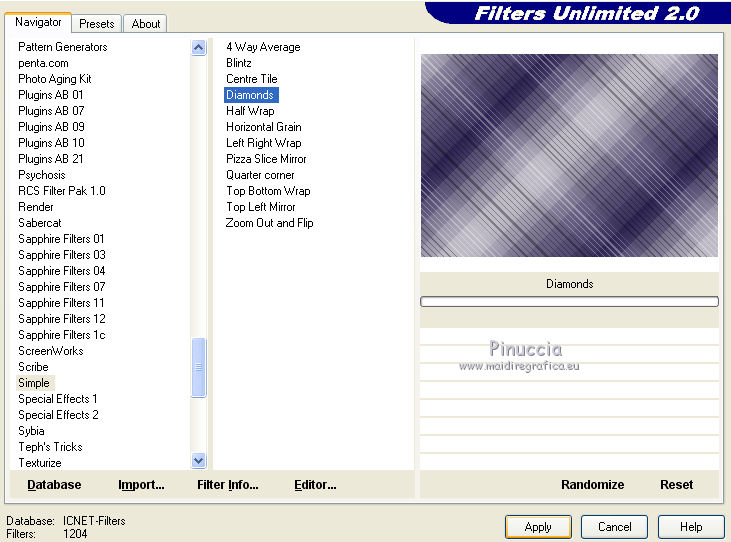Choose the Pizza Slice Mirror filter

pos(266,159)
